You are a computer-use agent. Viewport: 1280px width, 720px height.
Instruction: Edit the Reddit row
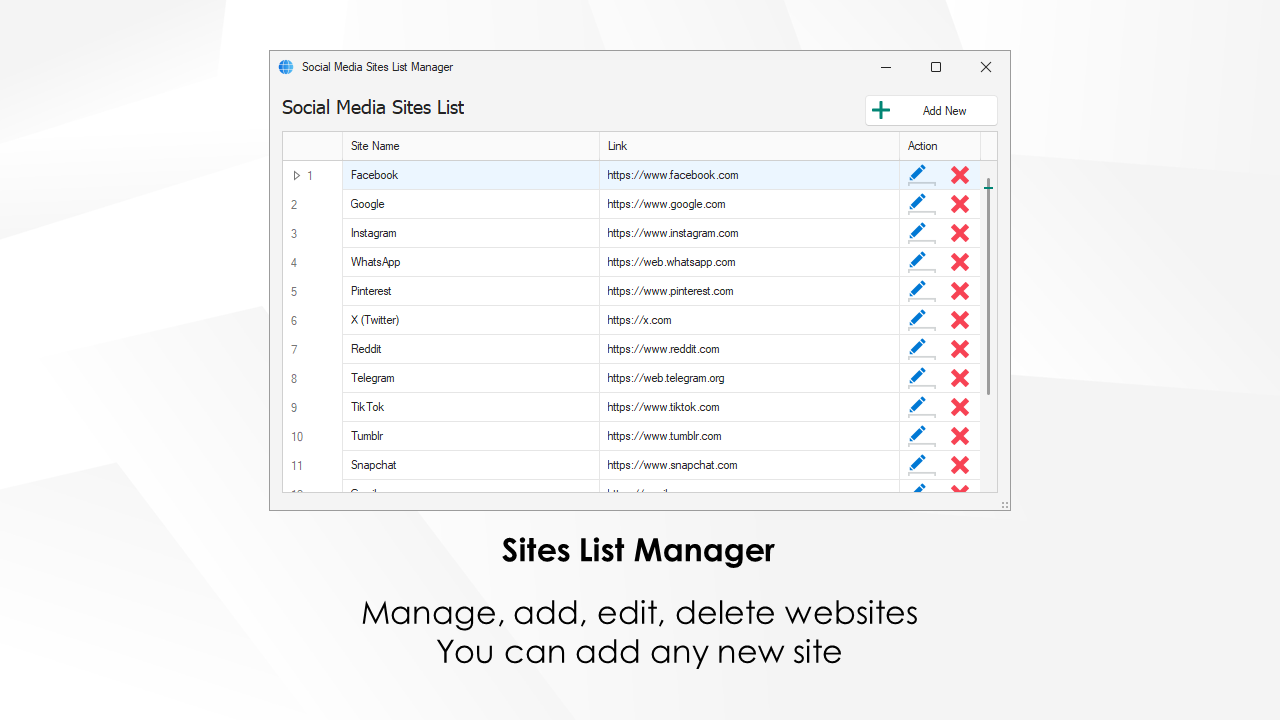pyautogui.click(x=918, y=349)
